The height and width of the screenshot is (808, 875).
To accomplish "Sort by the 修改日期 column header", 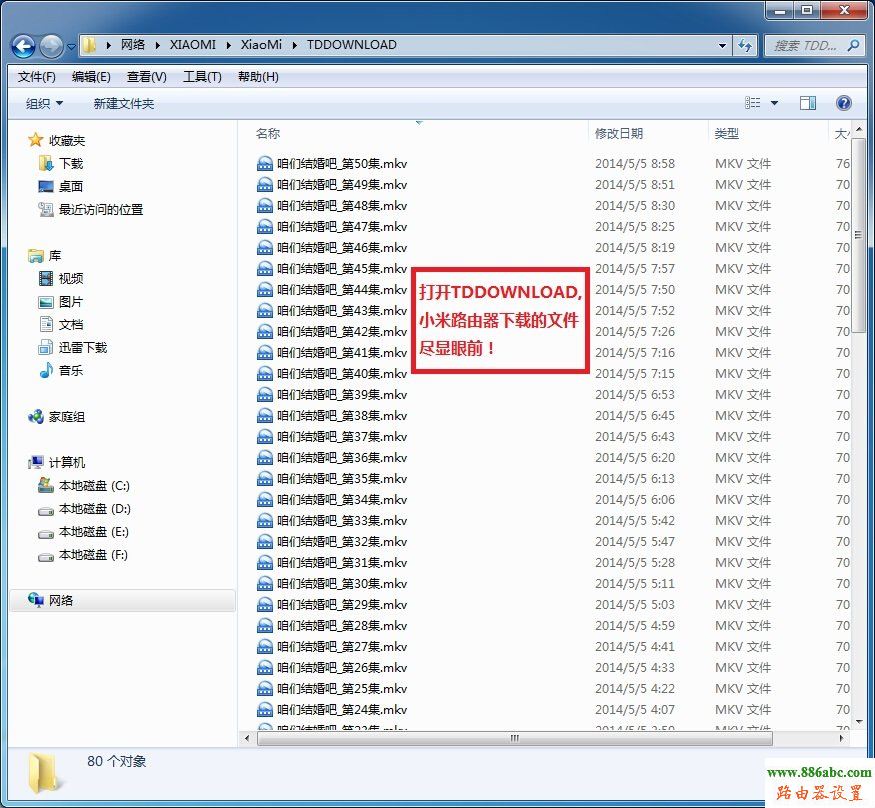I will (x=619, y=133).
